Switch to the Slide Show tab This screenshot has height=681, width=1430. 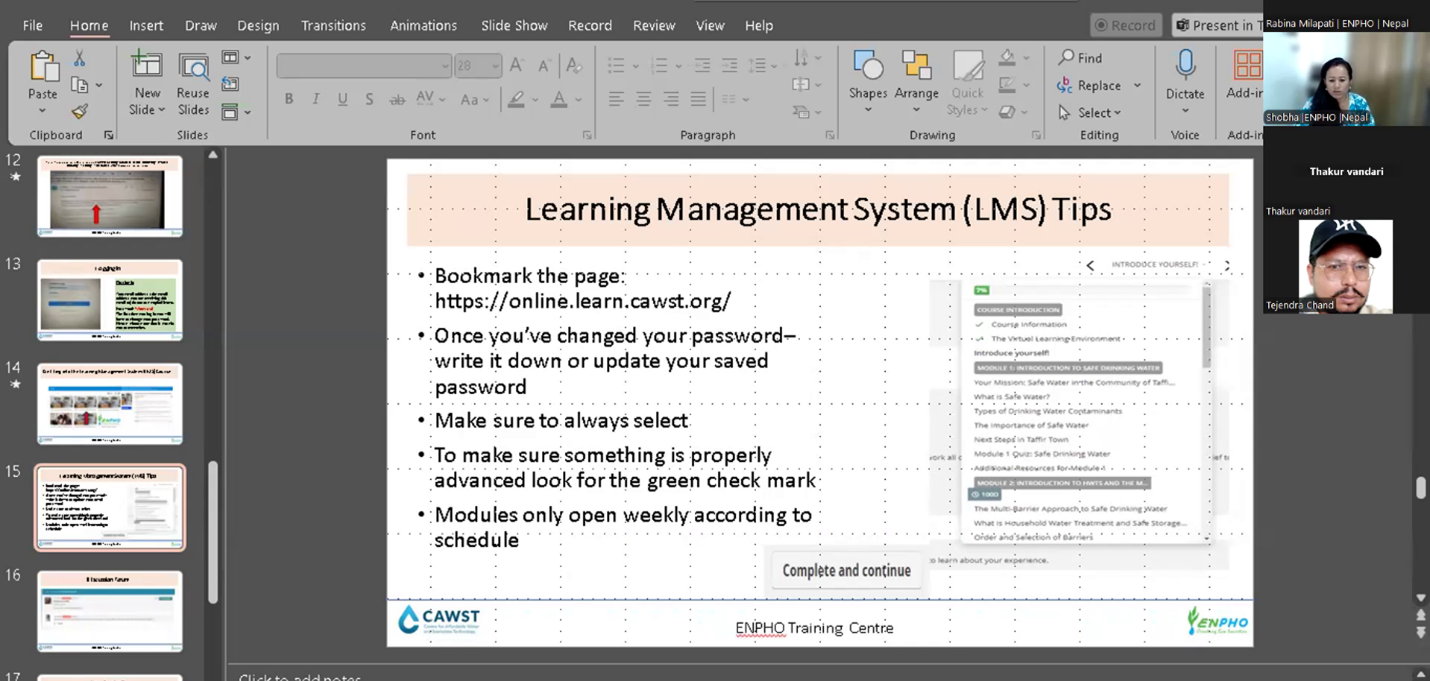[514, 25]
